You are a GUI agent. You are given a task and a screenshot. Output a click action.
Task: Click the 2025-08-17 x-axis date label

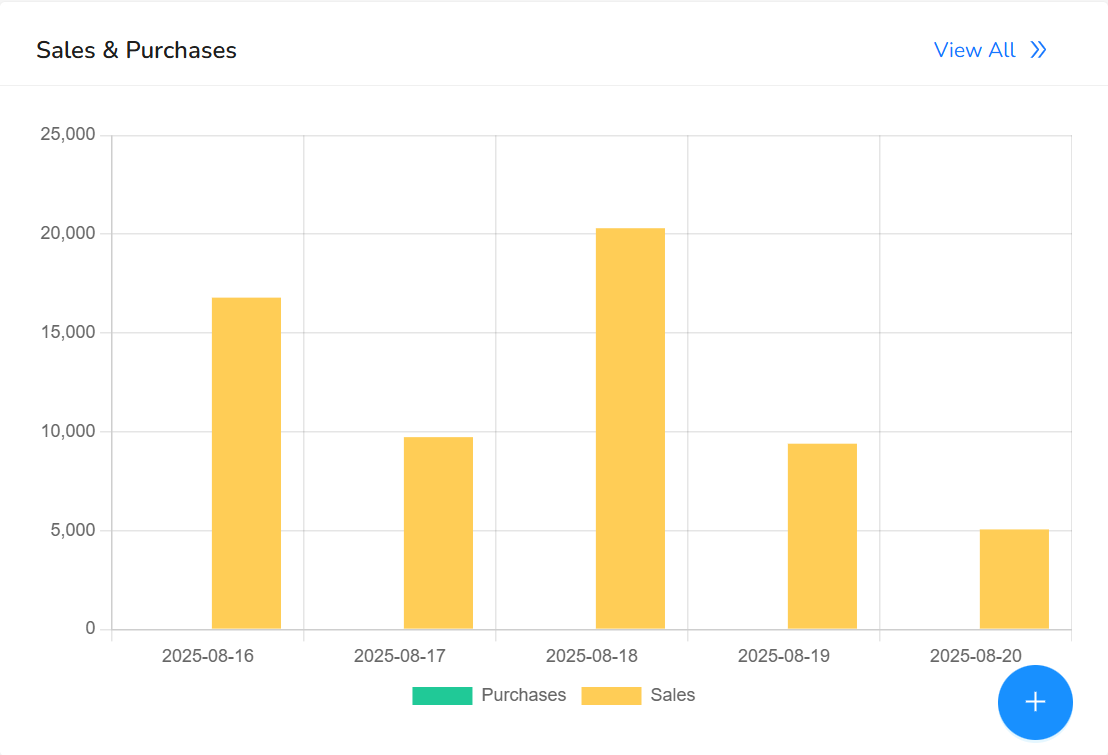click(x=400, y=657)
